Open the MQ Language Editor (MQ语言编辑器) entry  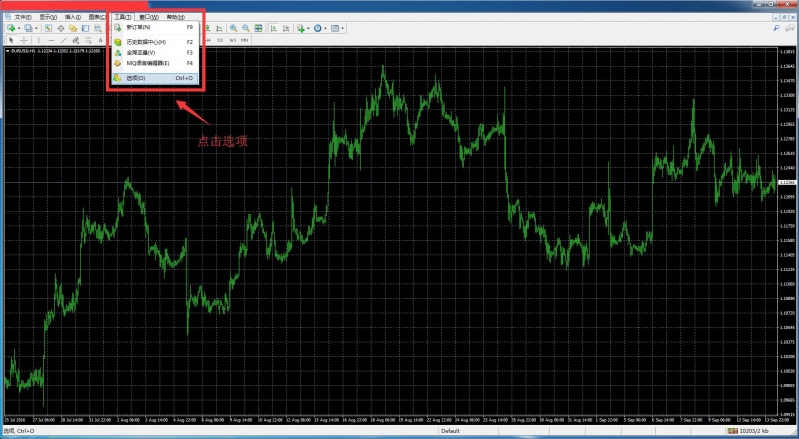(x=148, y=63)
